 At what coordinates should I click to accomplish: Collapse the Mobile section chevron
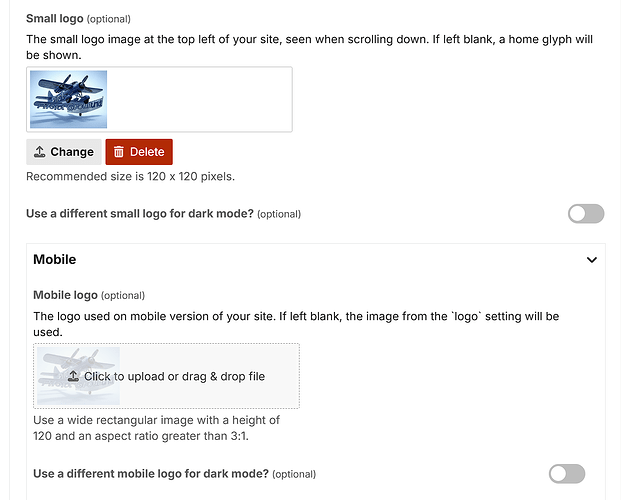592,260
